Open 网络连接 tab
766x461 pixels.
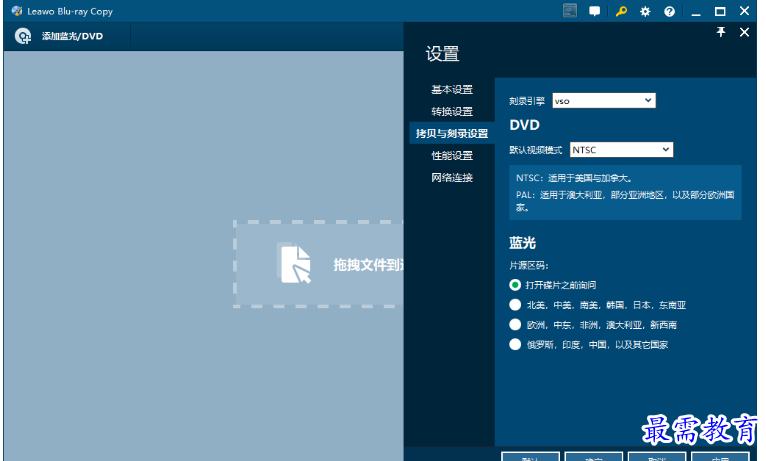[452, 177]
